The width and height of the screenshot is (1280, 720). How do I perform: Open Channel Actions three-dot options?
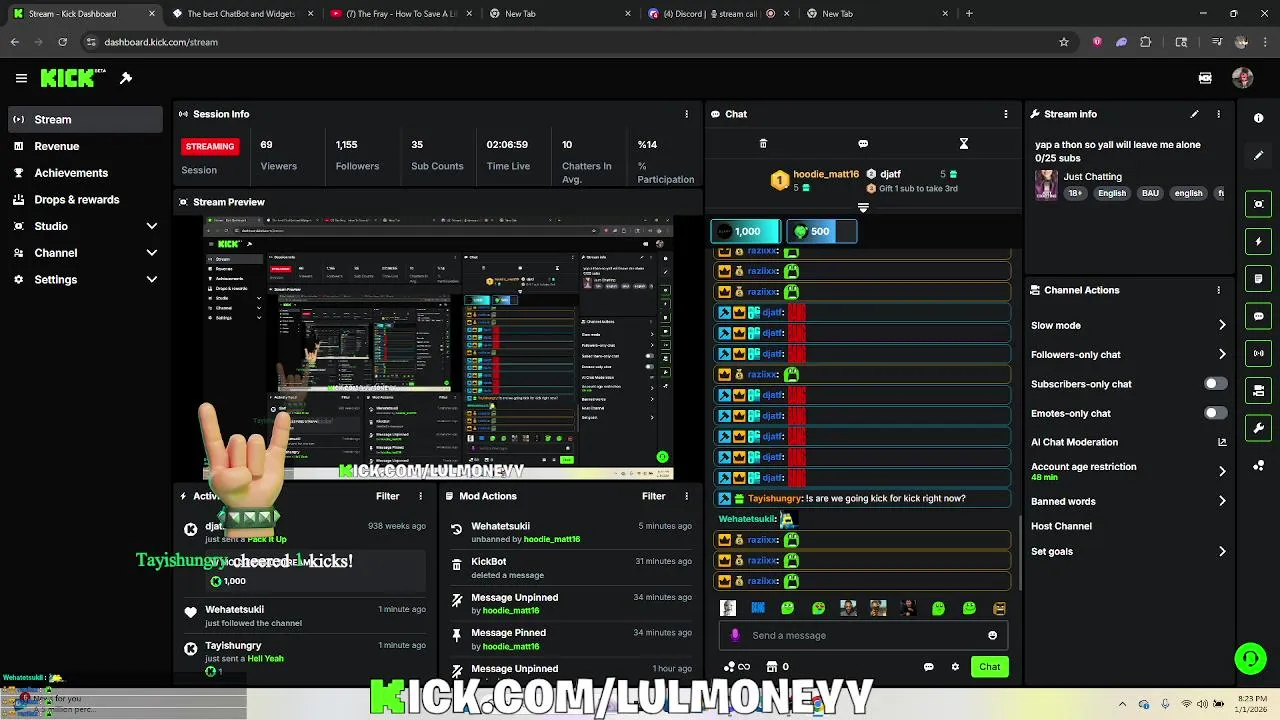1218,290
